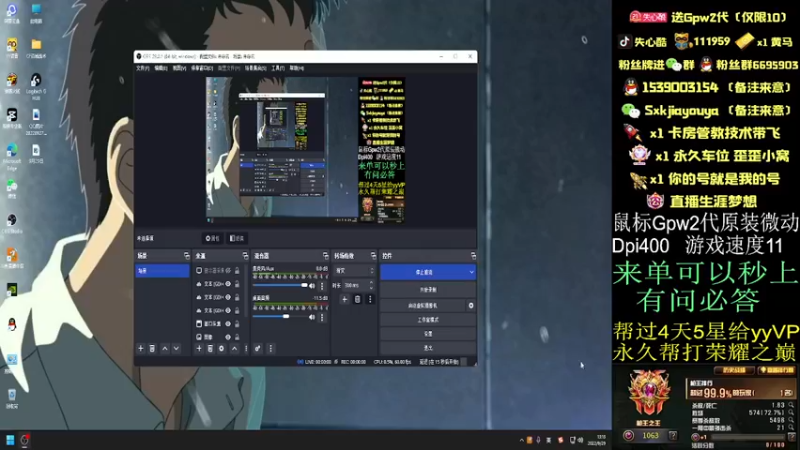This screenshot has width=800, height=450.
Task: Move scene down with down arrow
Action: [176, 348]
